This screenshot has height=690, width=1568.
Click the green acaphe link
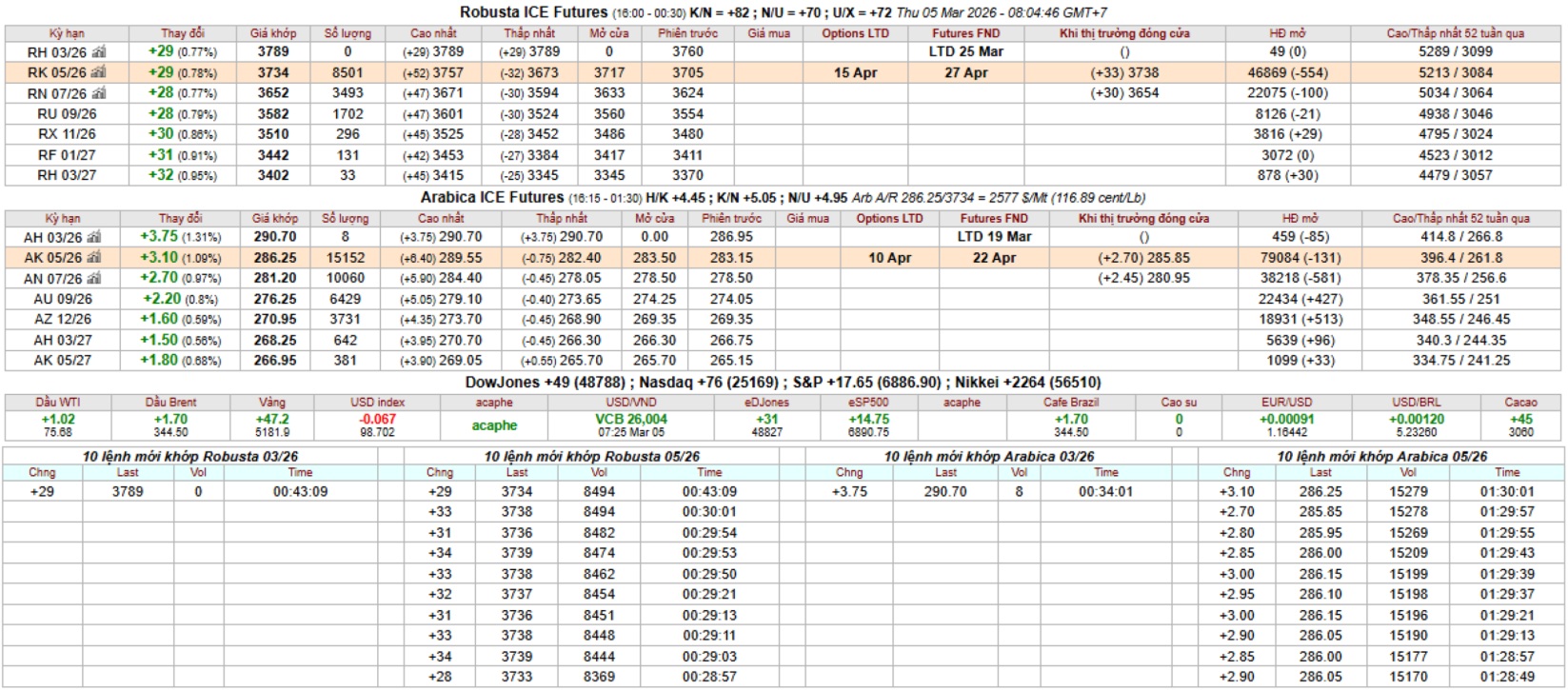pos(494,425)
